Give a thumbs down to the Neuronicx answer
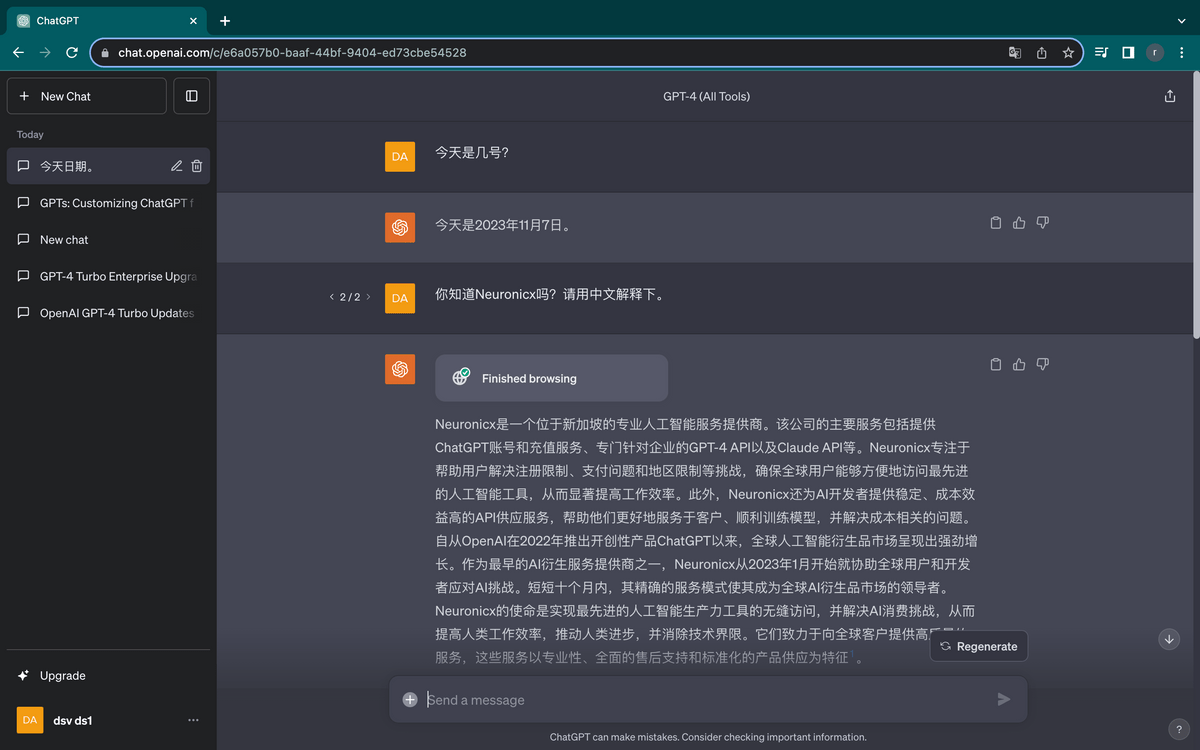The height and width of the screenshot is (750, 1200). point(1042,364)
